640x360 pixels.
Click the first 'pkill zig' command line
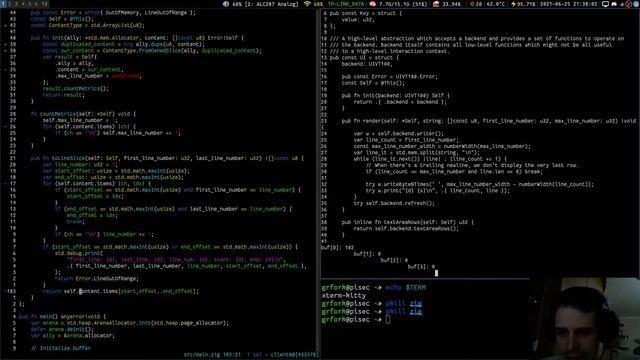[x=404, y=304]
